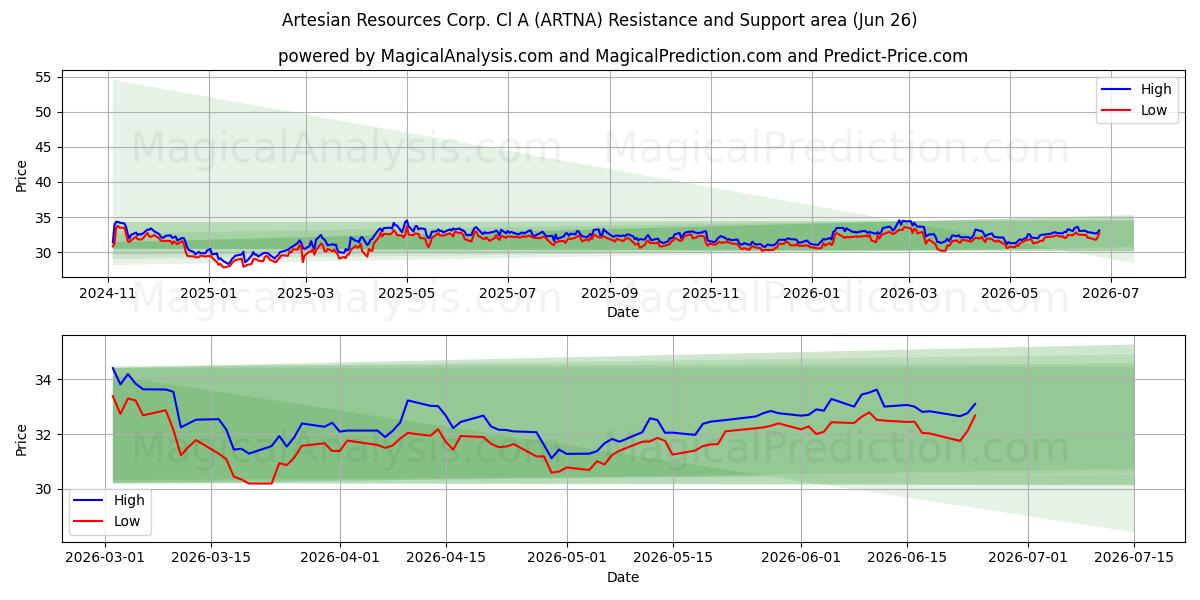1200x600 pixels.
Task: Click the '45' price tick in upper chart
Action: point(45,147)
